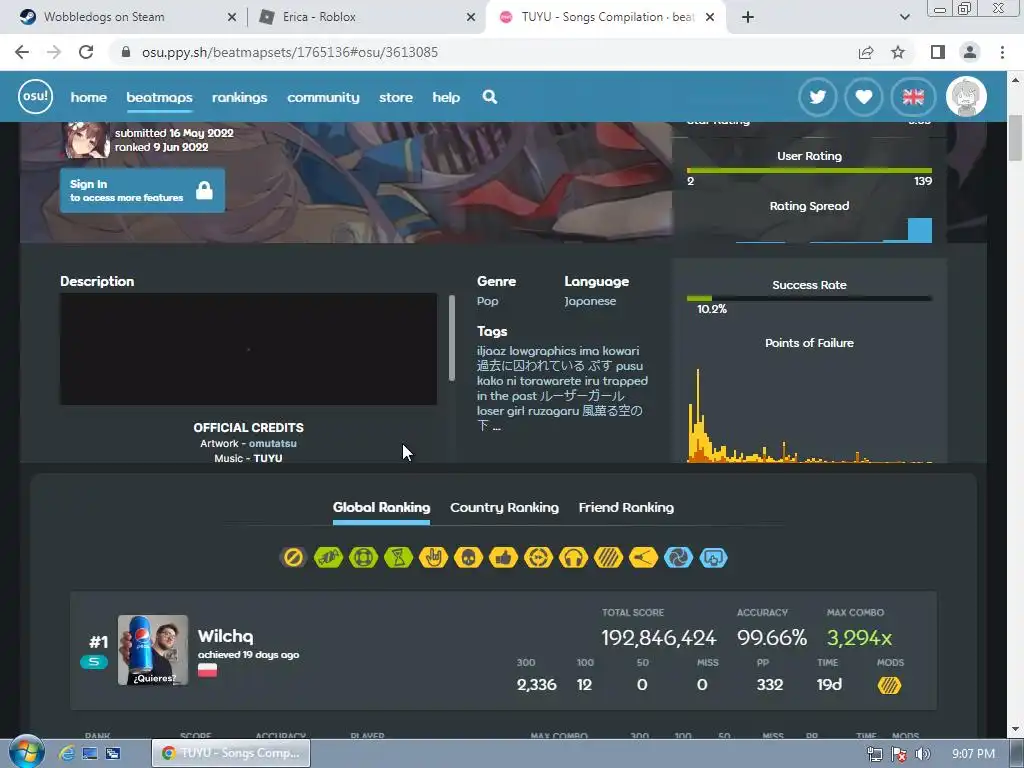
Task: Switch to Country Ranking tab
Action: coord(504,507)
